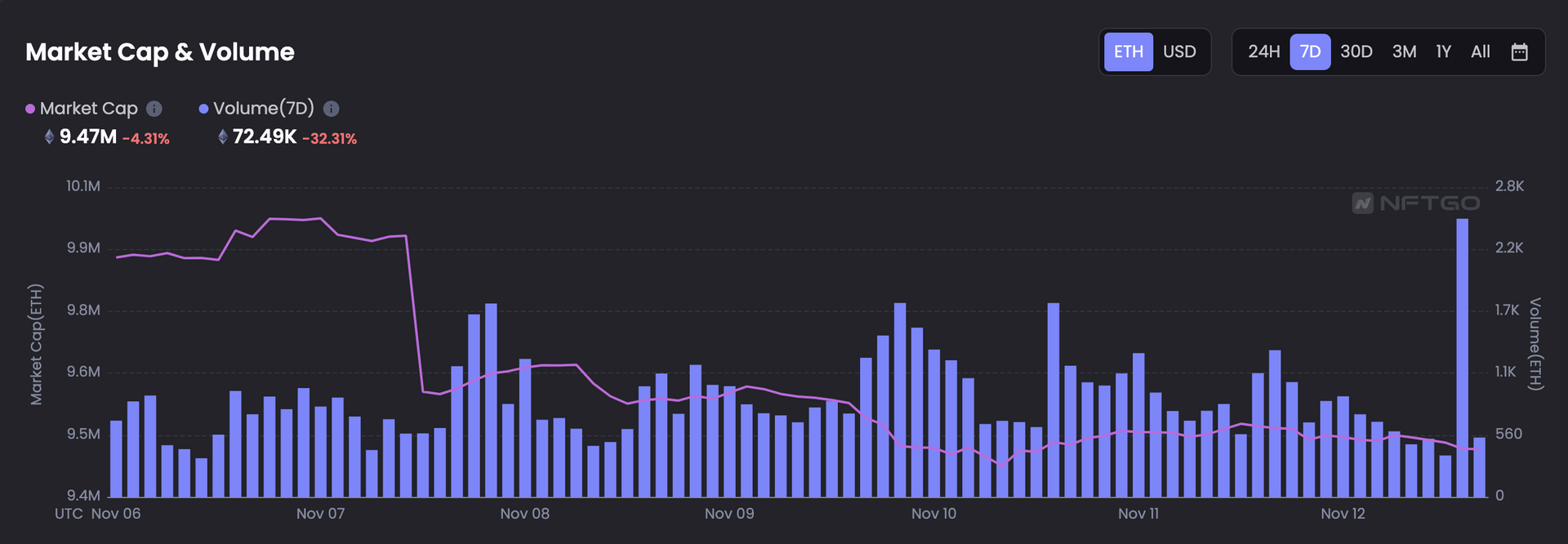
Task: Select the 30D time range
Action: click(1356, 52)
